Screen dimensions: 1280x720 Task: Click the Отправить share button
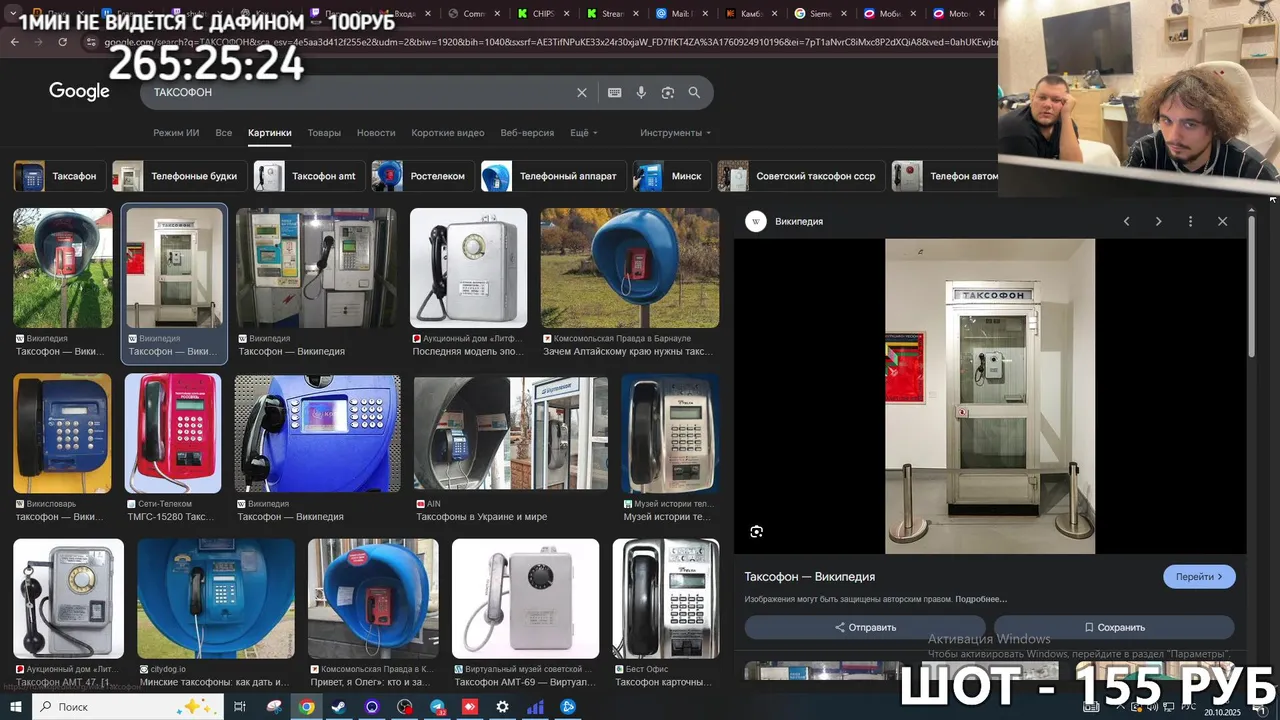tap(866, 627)
